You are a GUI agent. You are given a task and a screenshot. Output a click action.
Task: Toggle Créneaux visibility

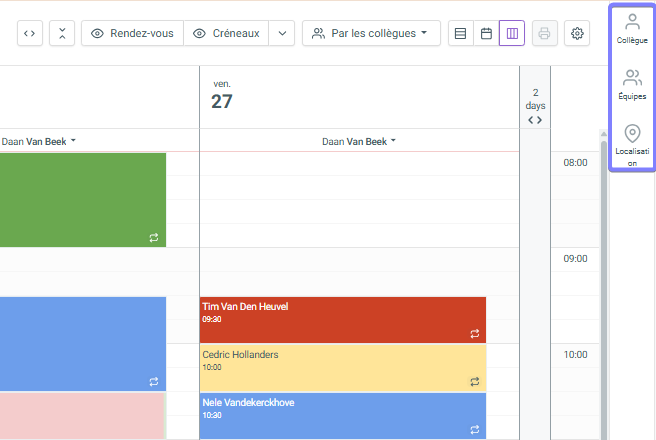click(x=226, y=33)
